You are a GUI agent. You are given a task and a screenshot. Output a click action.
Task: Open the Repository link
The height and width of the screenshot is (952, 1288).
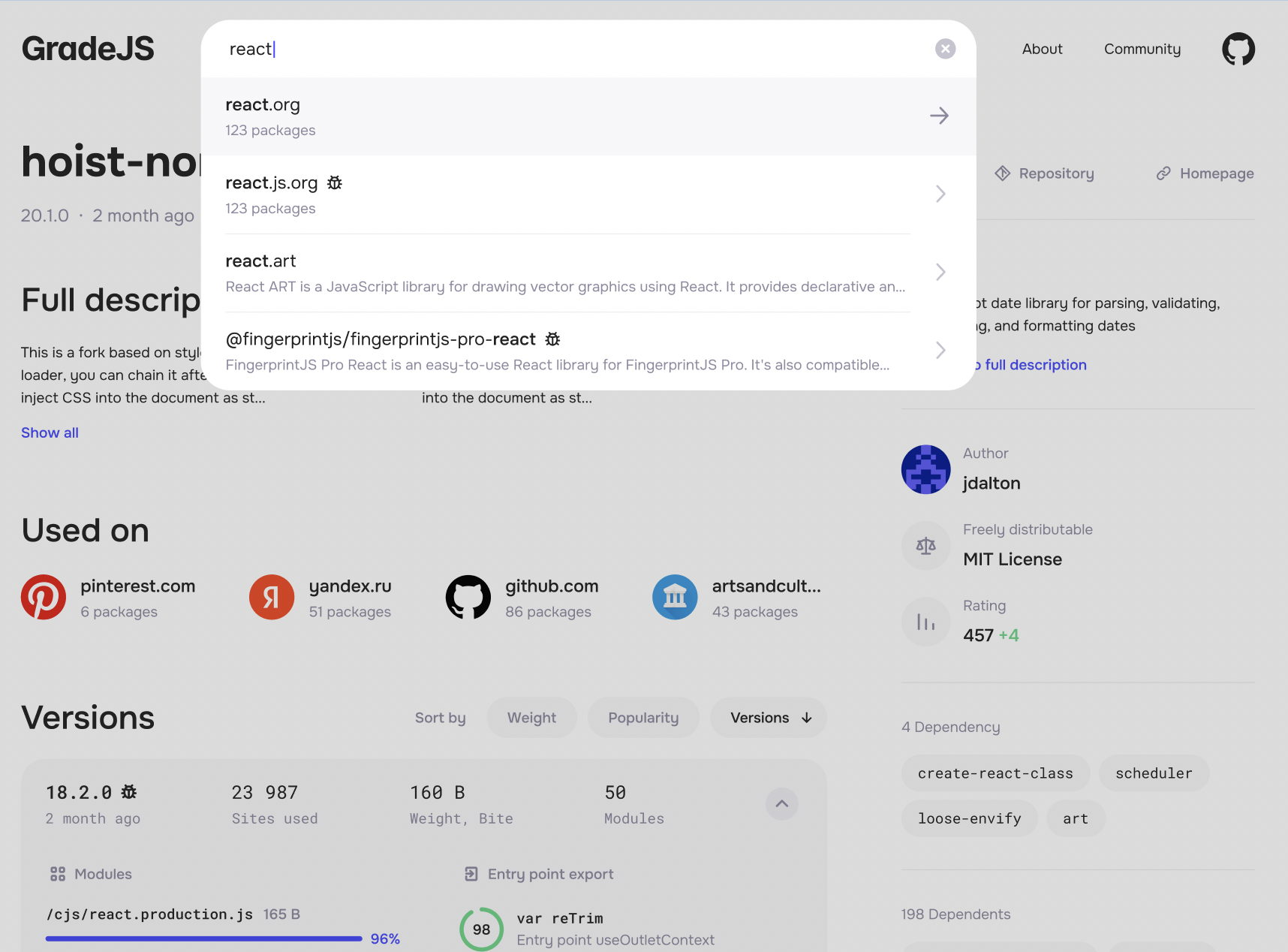pyautogui.click(x=1044, y=173)
